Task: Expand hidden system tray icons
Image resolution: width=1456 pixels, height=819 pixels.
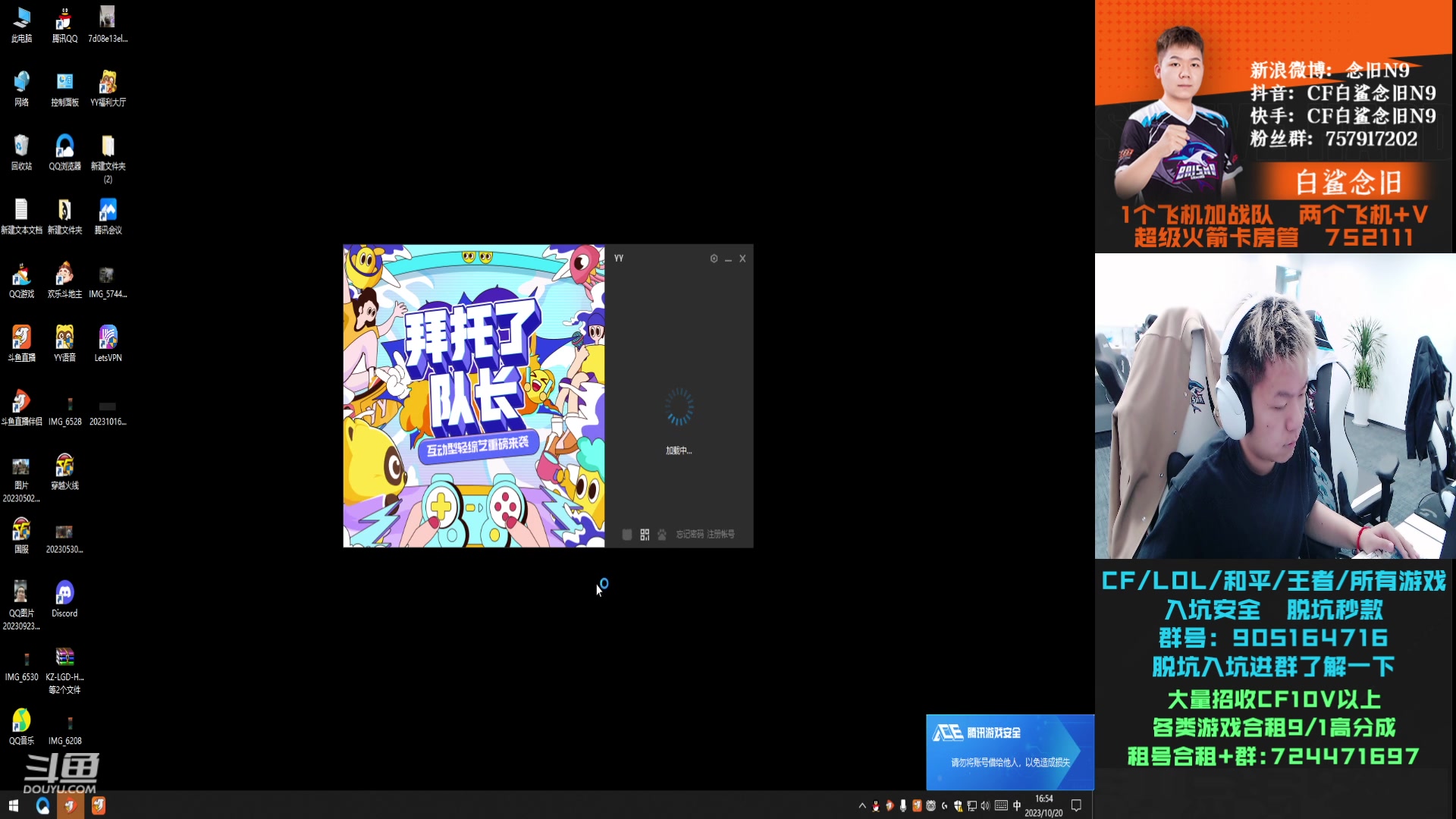Action: (x=862, y=805)
